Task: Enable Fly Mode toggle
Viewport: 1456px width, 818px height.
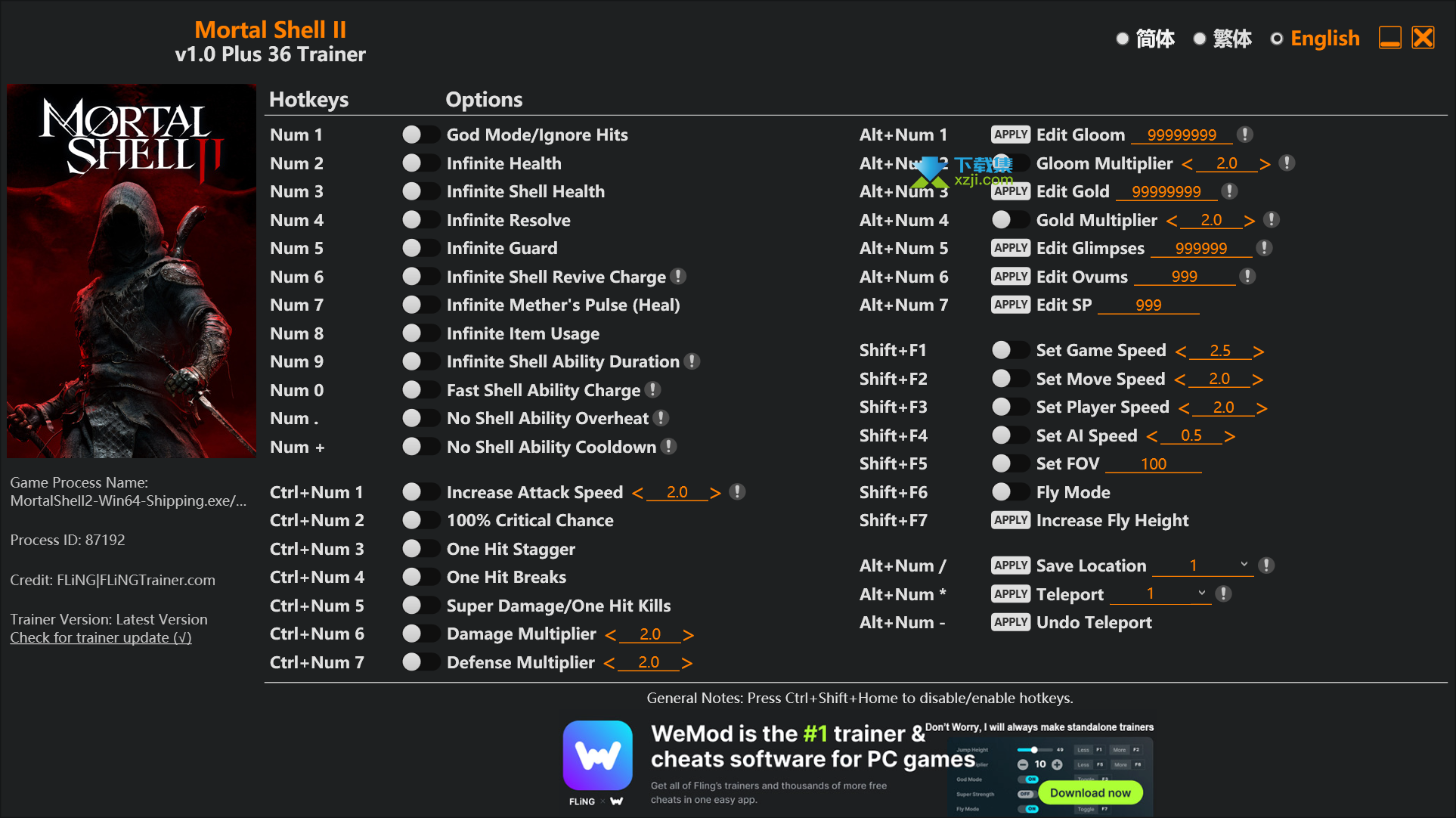Action: [x=1010, y=492]
